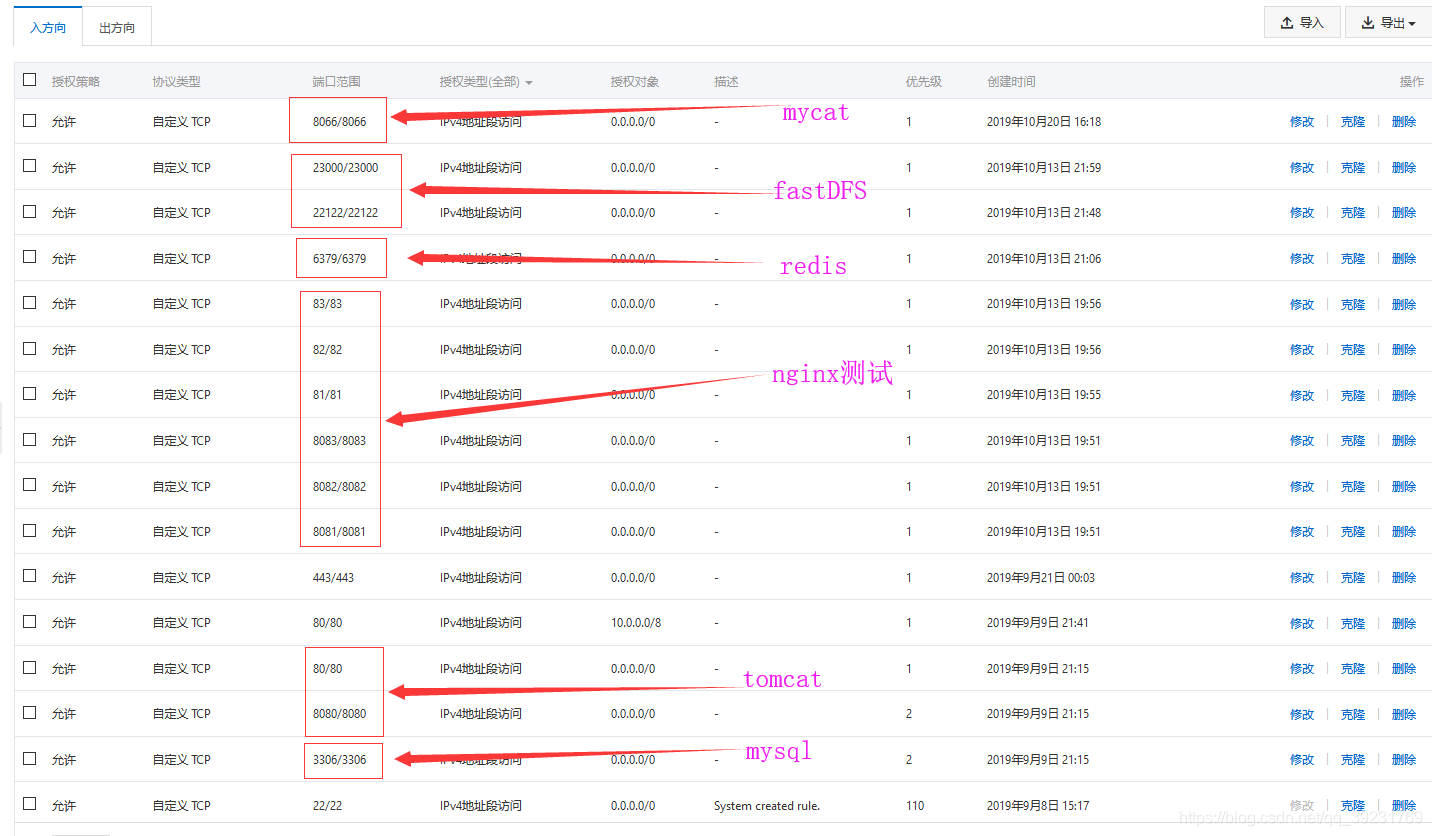Image resolution: width=1432 pixels, height=836 pixels.
Task: Click 修改 for the 83/83 rule
Action: [1302, 304]
